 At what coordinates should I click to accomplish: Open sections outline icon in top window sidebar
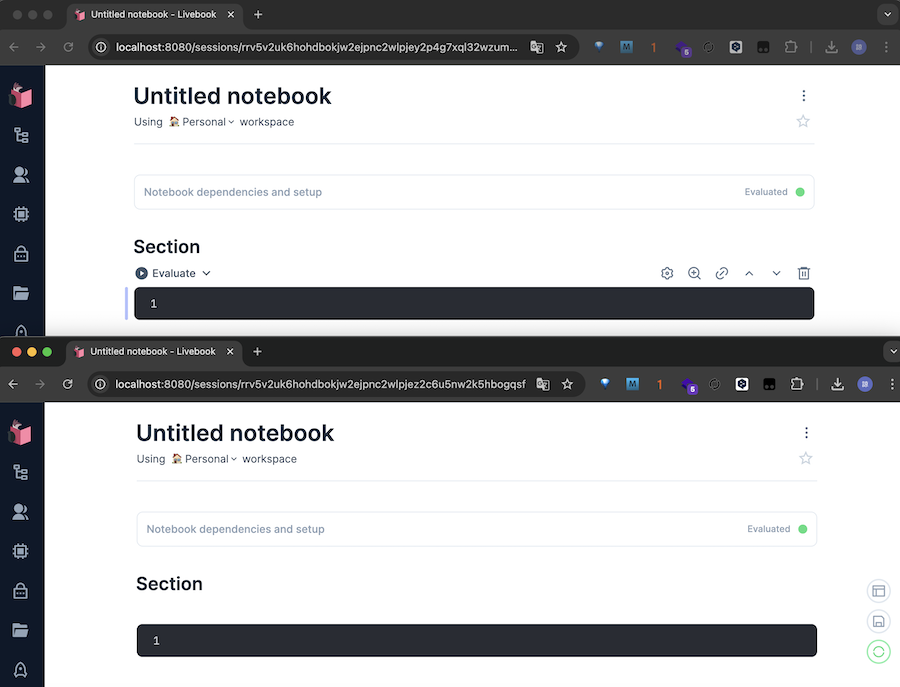pyautogui.click(x=21, y=135)
